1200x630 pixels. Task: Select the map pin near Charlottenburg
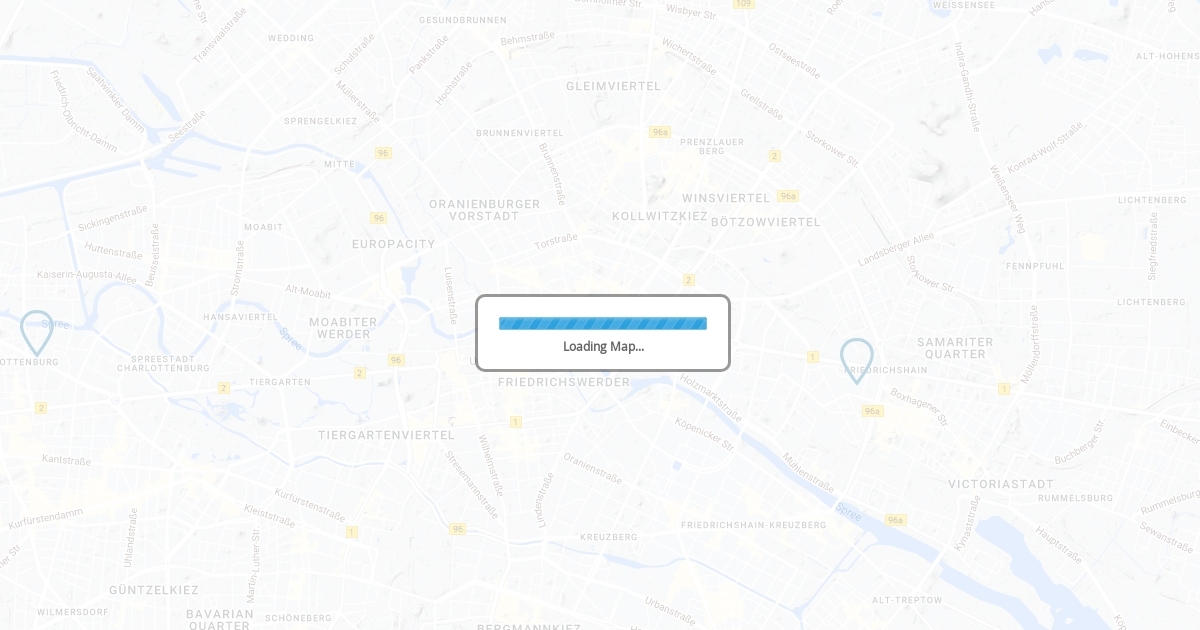point(37,332)
